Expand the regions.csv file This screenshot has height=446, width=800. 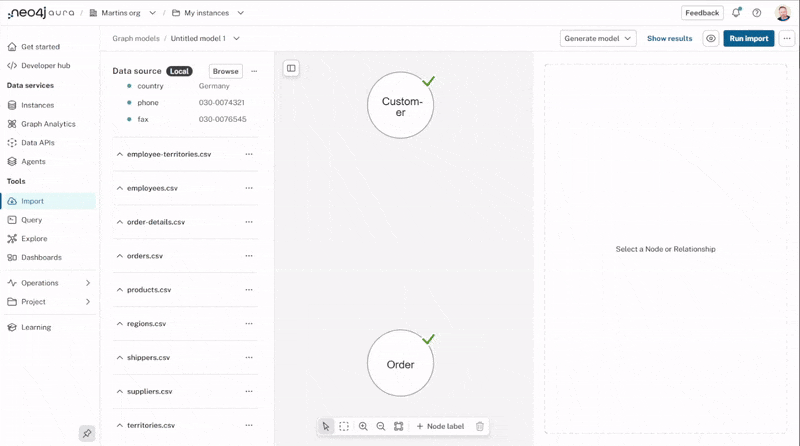[x=119, y=324]
